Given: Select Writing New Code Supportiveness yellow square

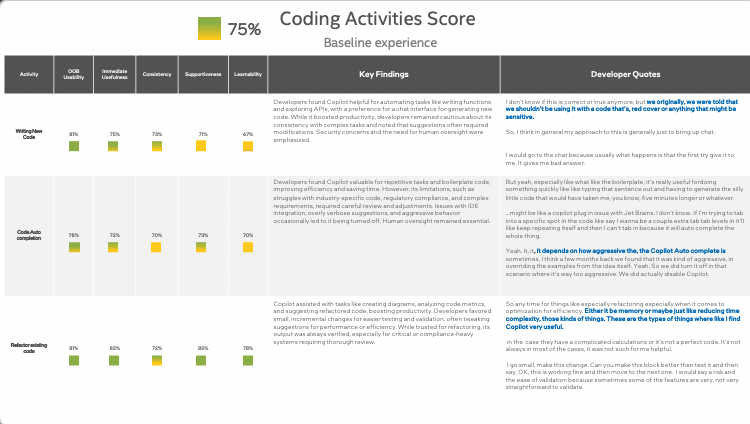Looking at the screenshot, I should [202, 146].
